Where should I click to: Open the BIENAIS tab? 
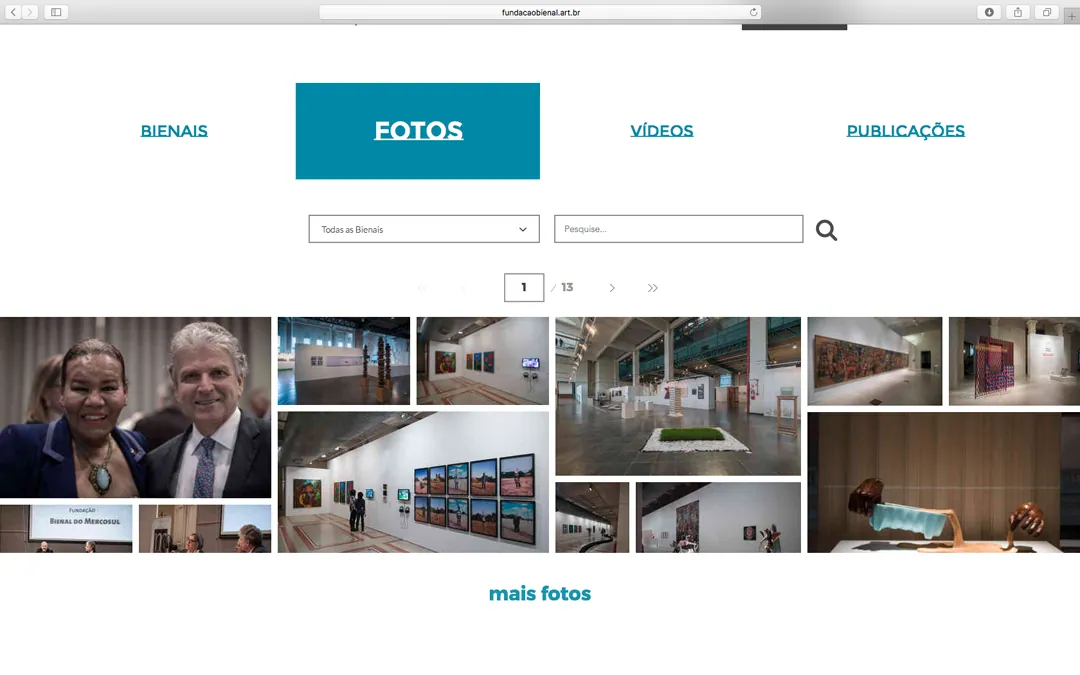point(174,131)
